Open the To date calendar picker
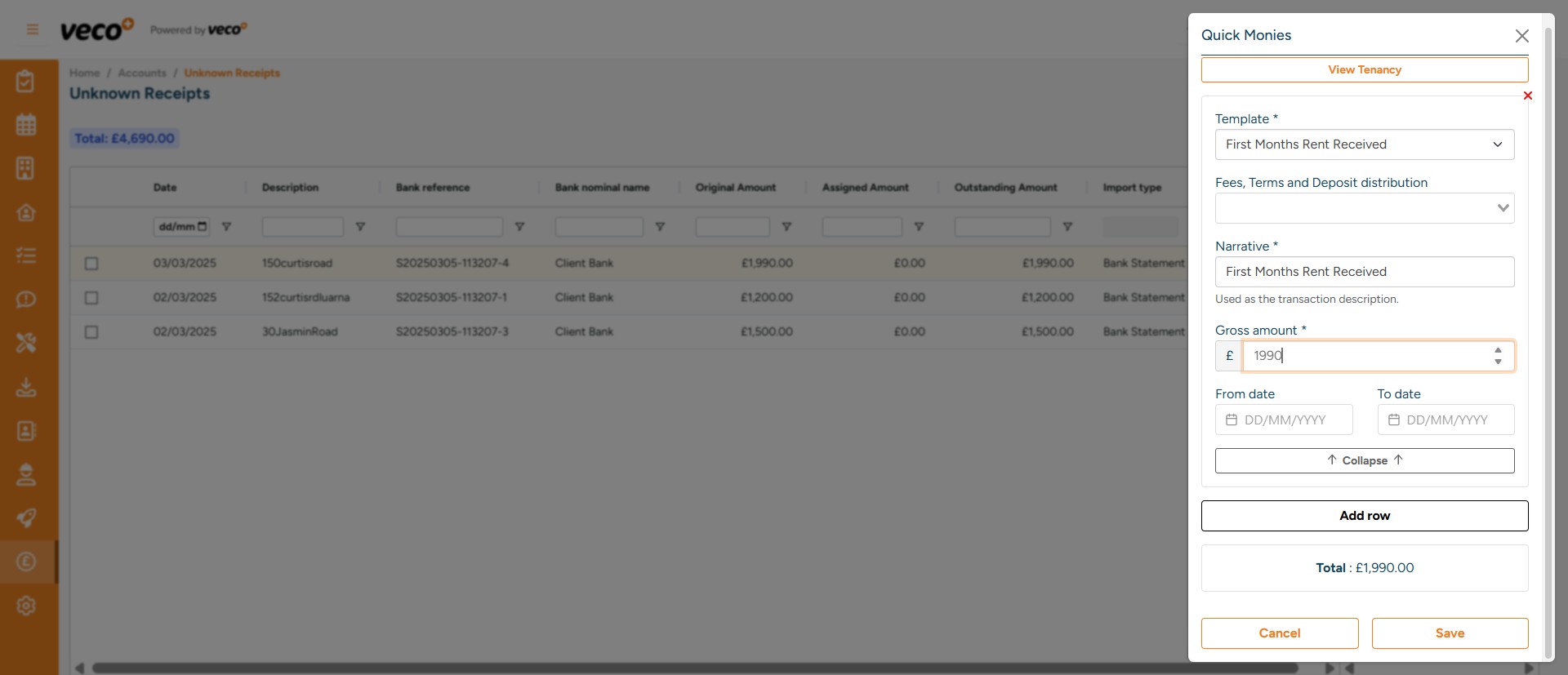Screen dimensions: 1568x675 pyautogui.click(x=1394, y=420)
